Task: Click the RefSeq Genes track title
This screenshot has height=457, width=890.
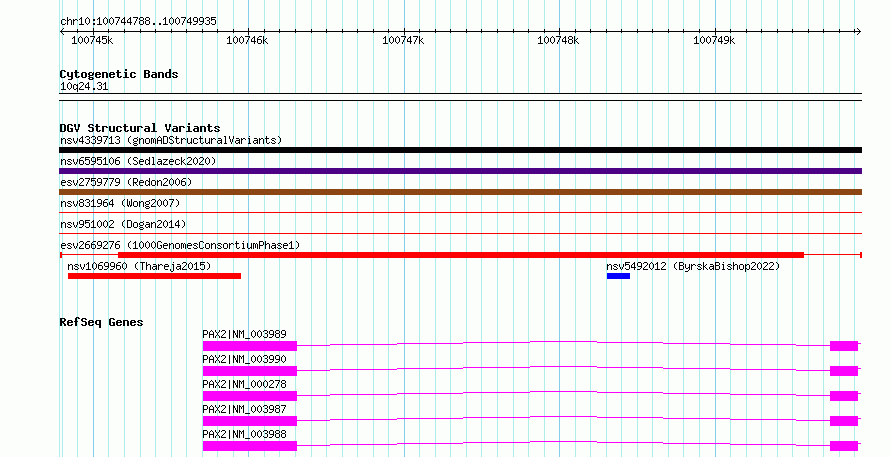Action: [x=101, y=322]
